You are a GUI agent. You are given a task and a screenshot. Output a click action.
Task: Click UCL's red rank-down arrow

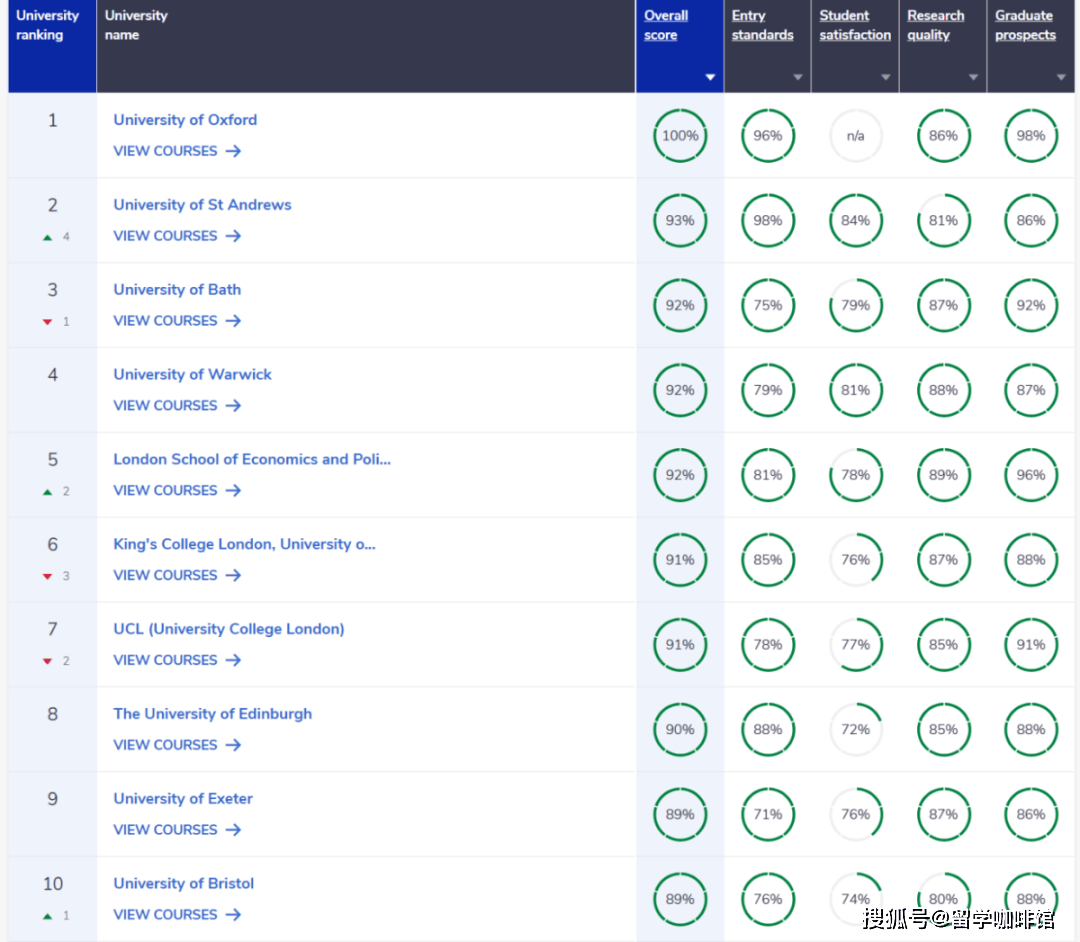pyautogui.click(x=48, y=661)
